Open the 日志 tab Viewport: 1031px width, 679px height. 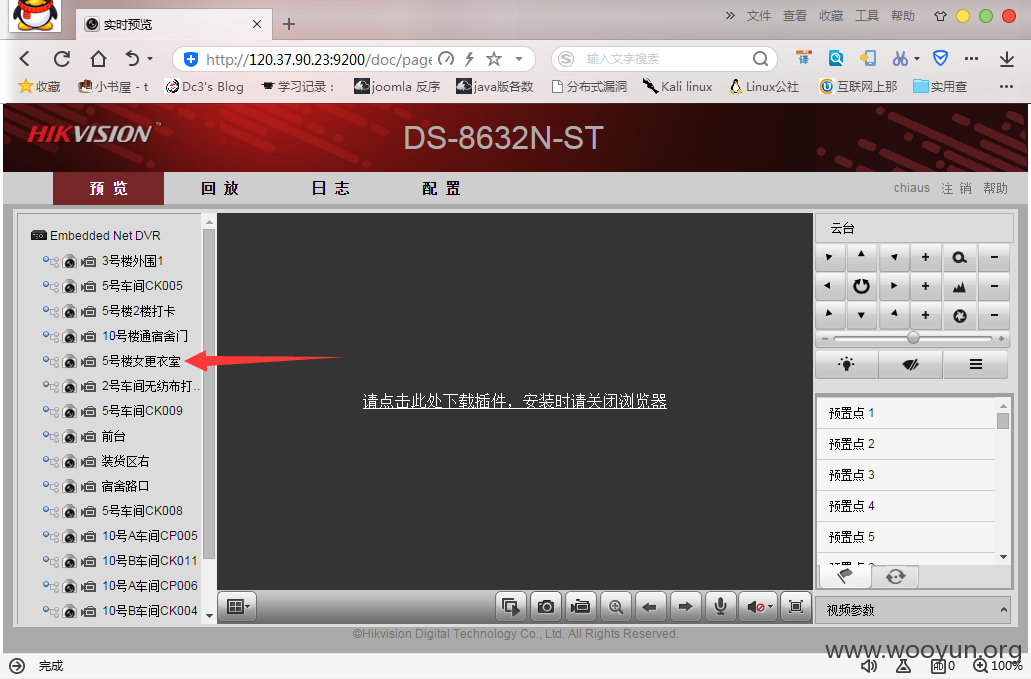coord(330,189)
